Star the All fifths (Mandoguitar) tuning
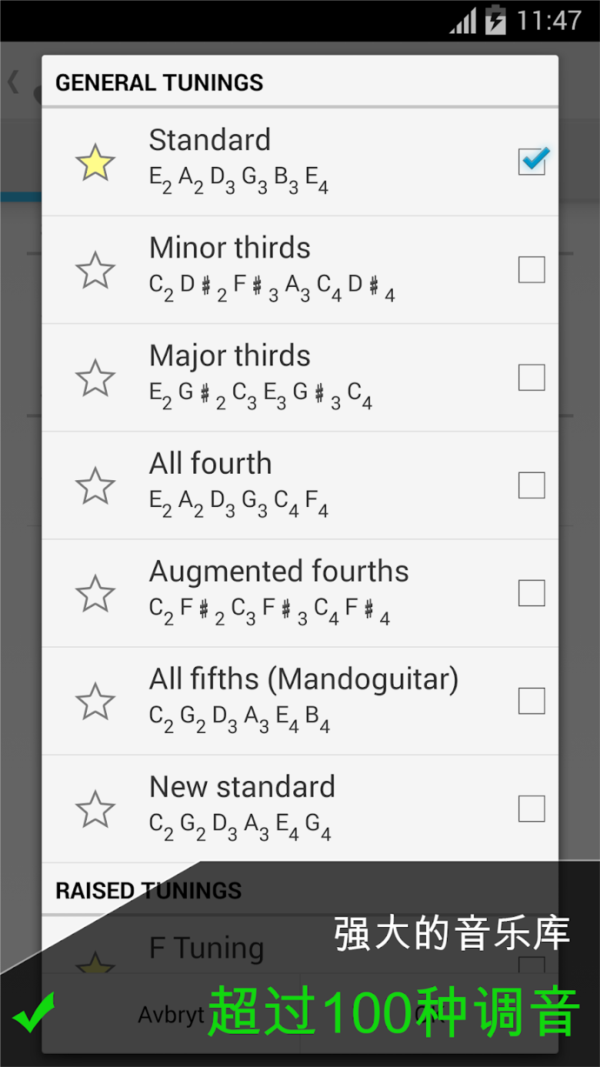The width and height of the screenshot is (600, 1067). pos(95,702)
